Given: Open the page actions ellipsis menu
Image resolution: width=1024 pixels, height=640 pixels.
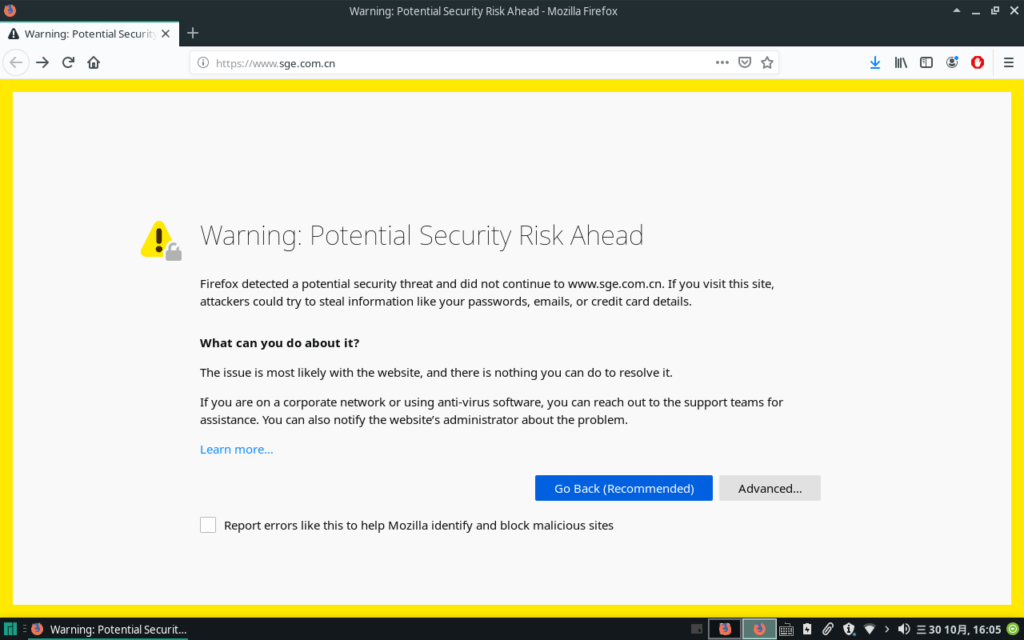Looking at the screenshot, I should 722,62.
